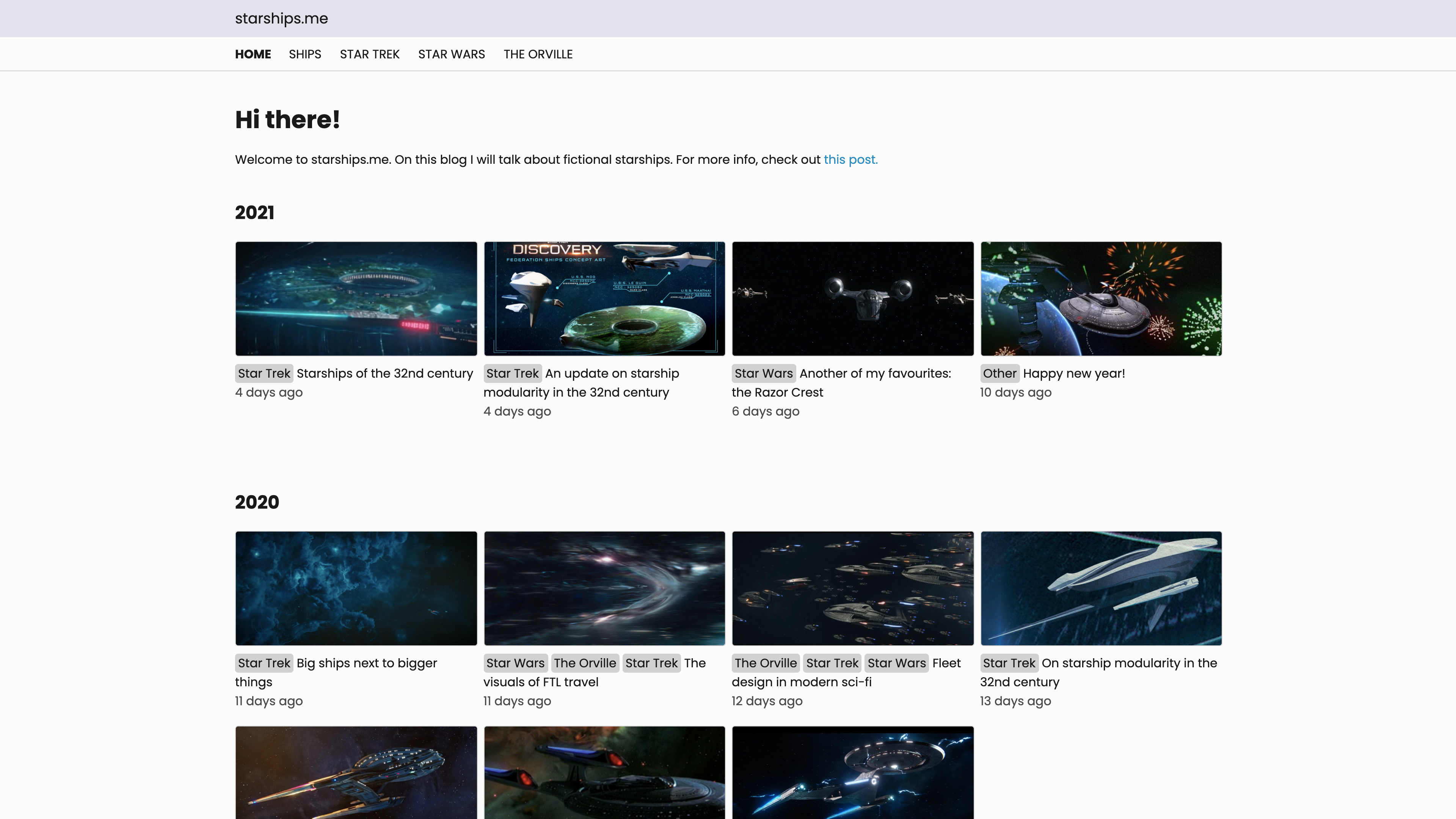Viewport: 1456px width, 819px height.
Task: Click the Other tag on Happy new year
Action: point(999,373)
